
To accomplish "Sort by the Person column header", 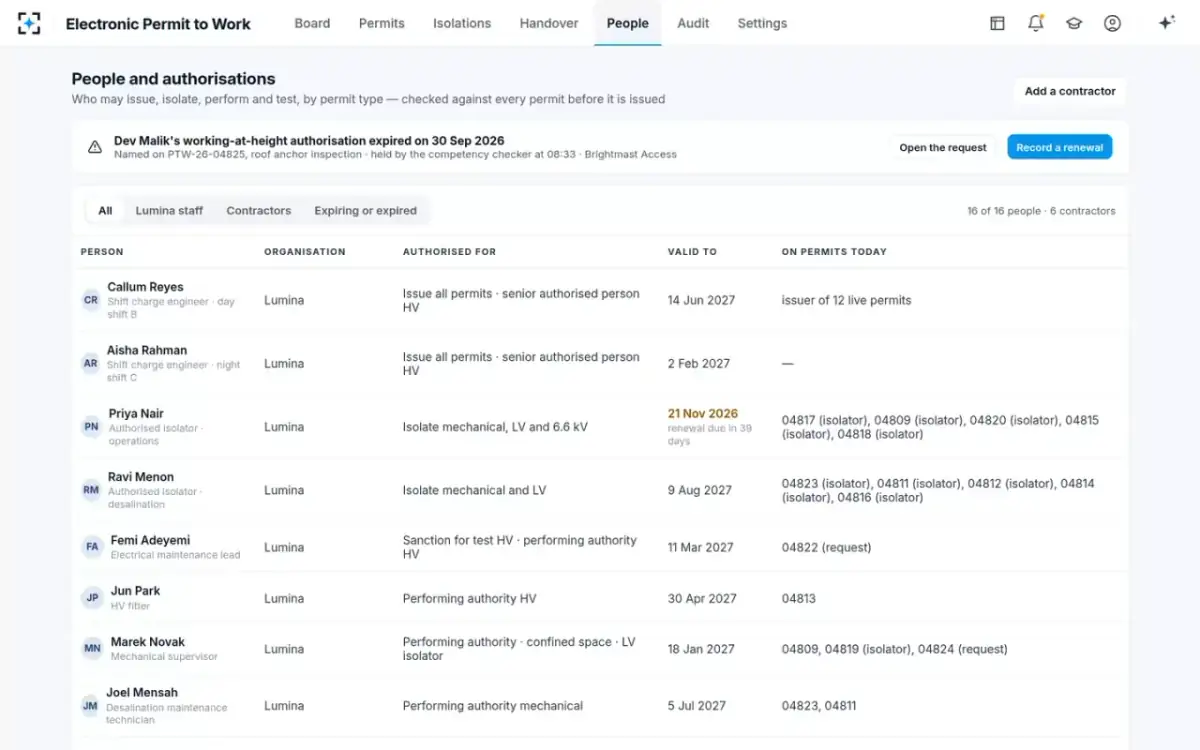I will pos(102,252).
